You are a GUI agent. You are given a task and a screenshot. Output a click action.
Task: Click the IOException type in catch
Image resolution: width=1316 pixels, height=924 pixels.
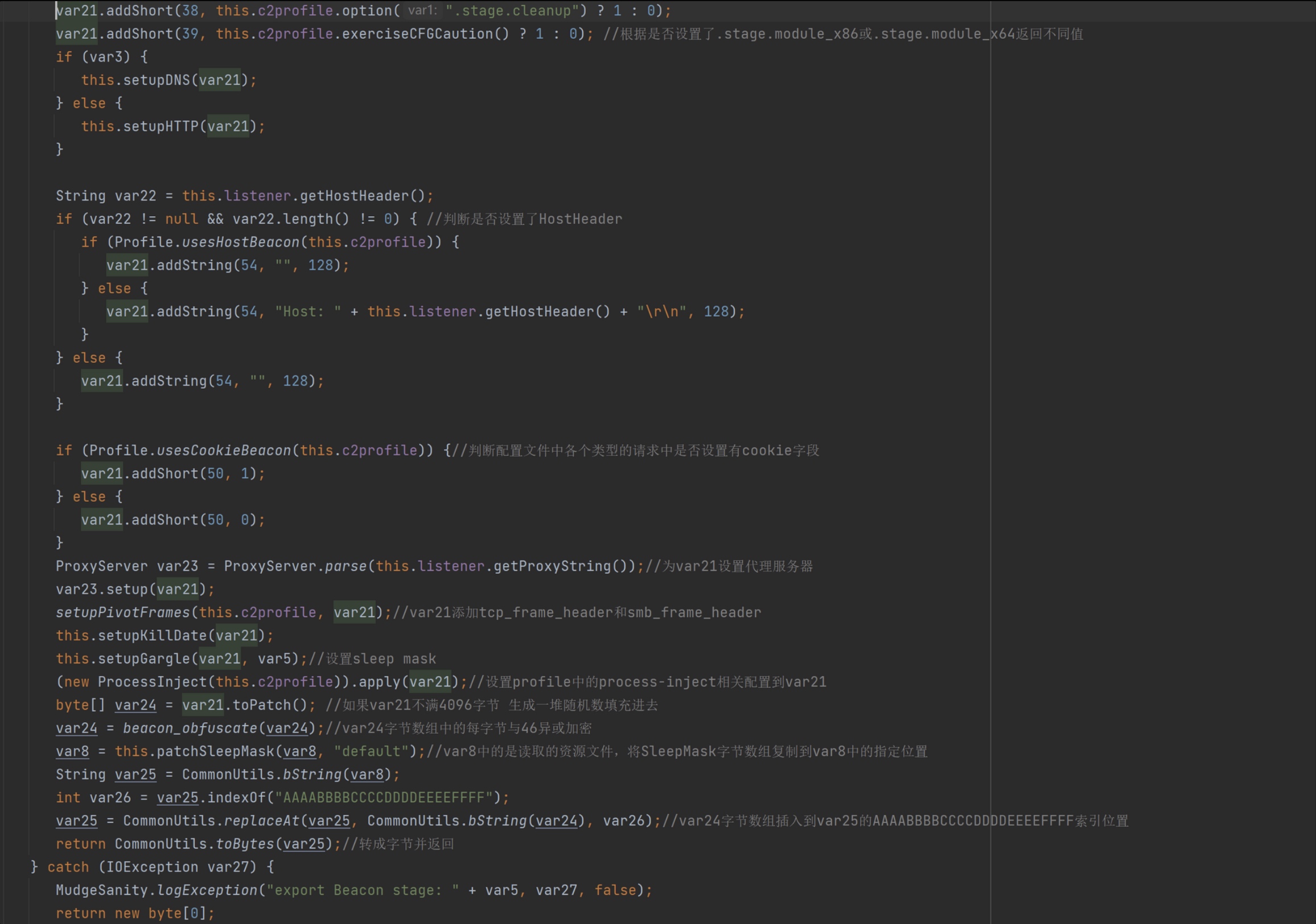[152, 867]
